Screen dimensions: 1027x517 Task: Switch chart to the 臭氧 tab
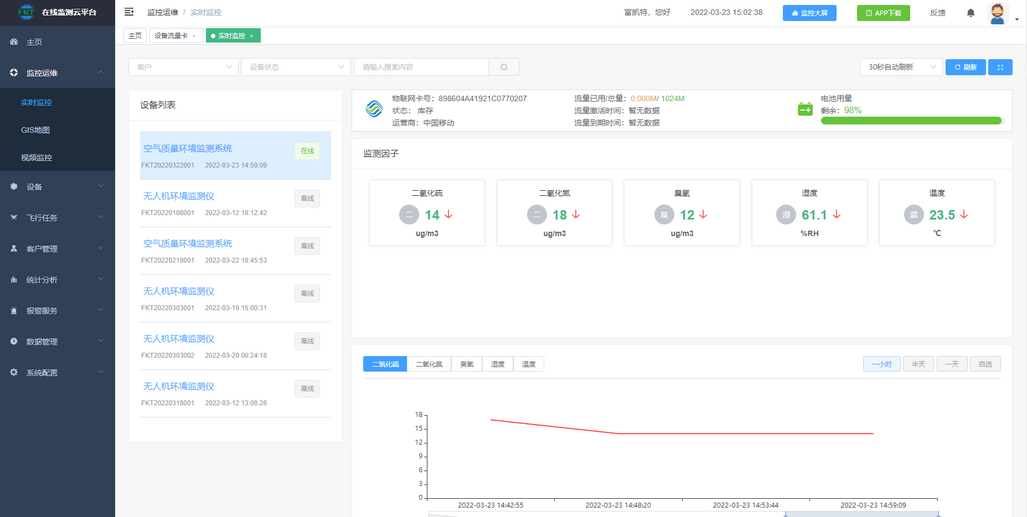coord(467,364)
